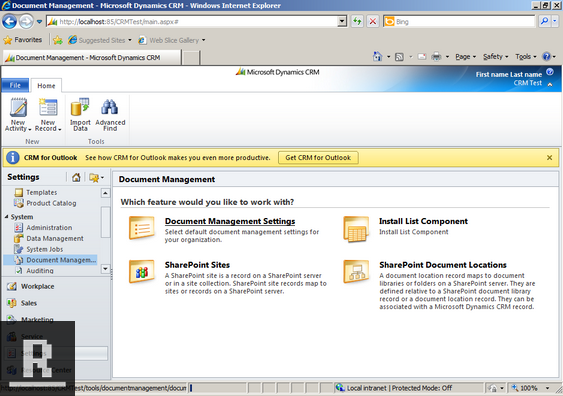This screenshot has height=396, width=563.
Task: Click the navigation scrollbar up arrow
Action: point(105,193)
